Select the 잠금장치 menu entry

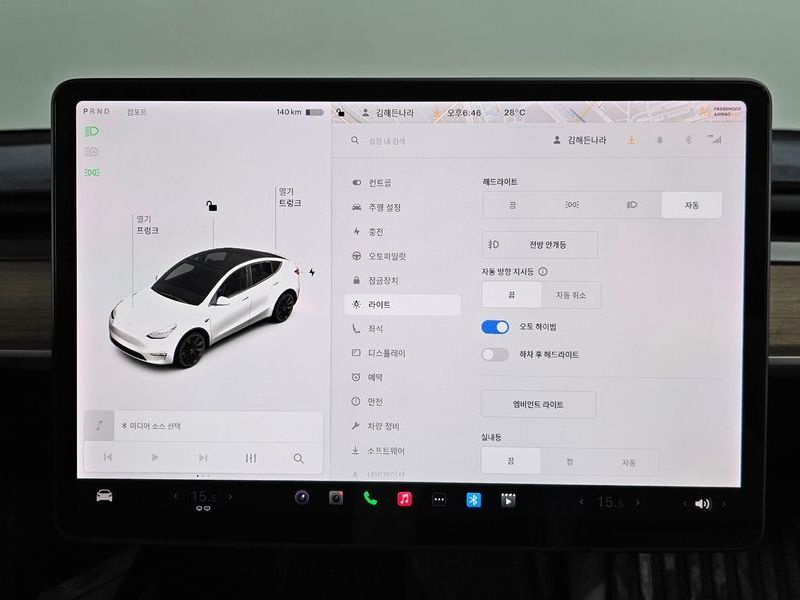pyautogui.click(x=383, y=281)
